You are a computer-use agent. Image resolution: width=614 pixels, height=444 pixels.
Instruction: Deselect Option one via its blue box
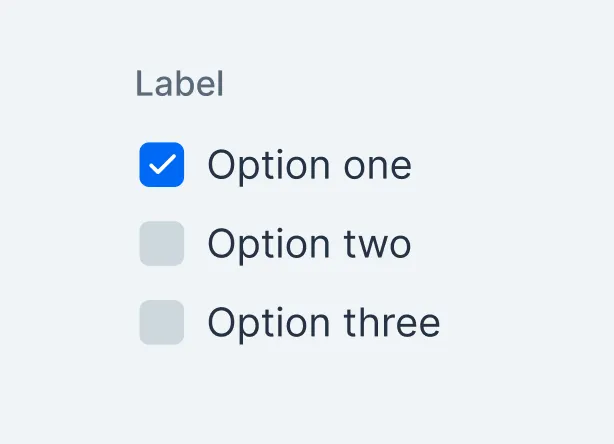pos(161,165)
